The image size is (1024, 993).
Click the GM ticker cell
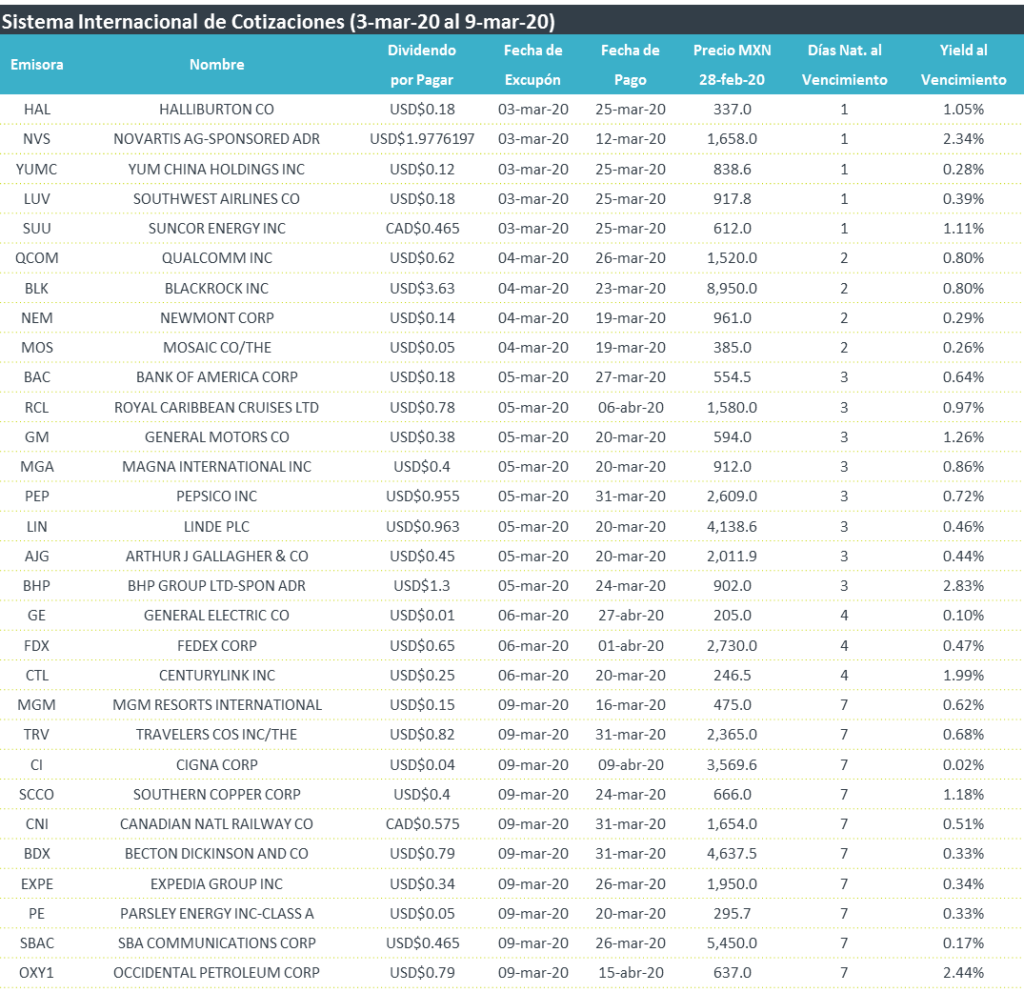tap(37, 437)
